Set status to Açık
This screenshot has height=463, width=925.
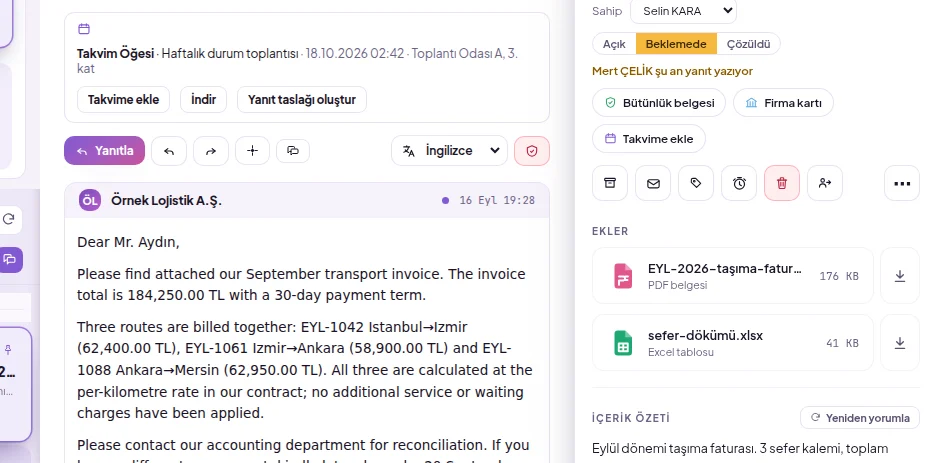pyautogui.click(x=614, y=44)
